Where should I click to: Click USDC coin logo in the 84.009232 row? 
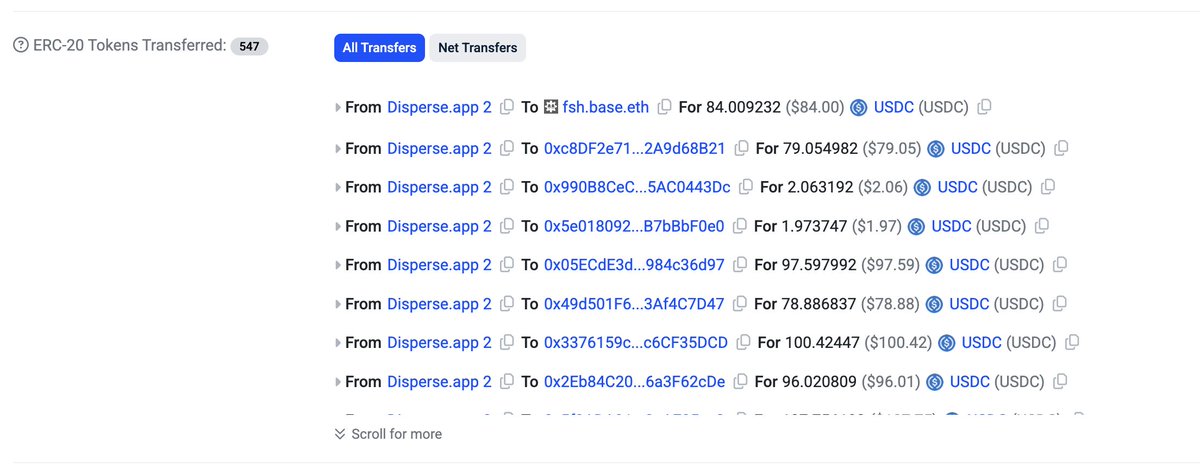pyautogui.click(x=858, y=107)
